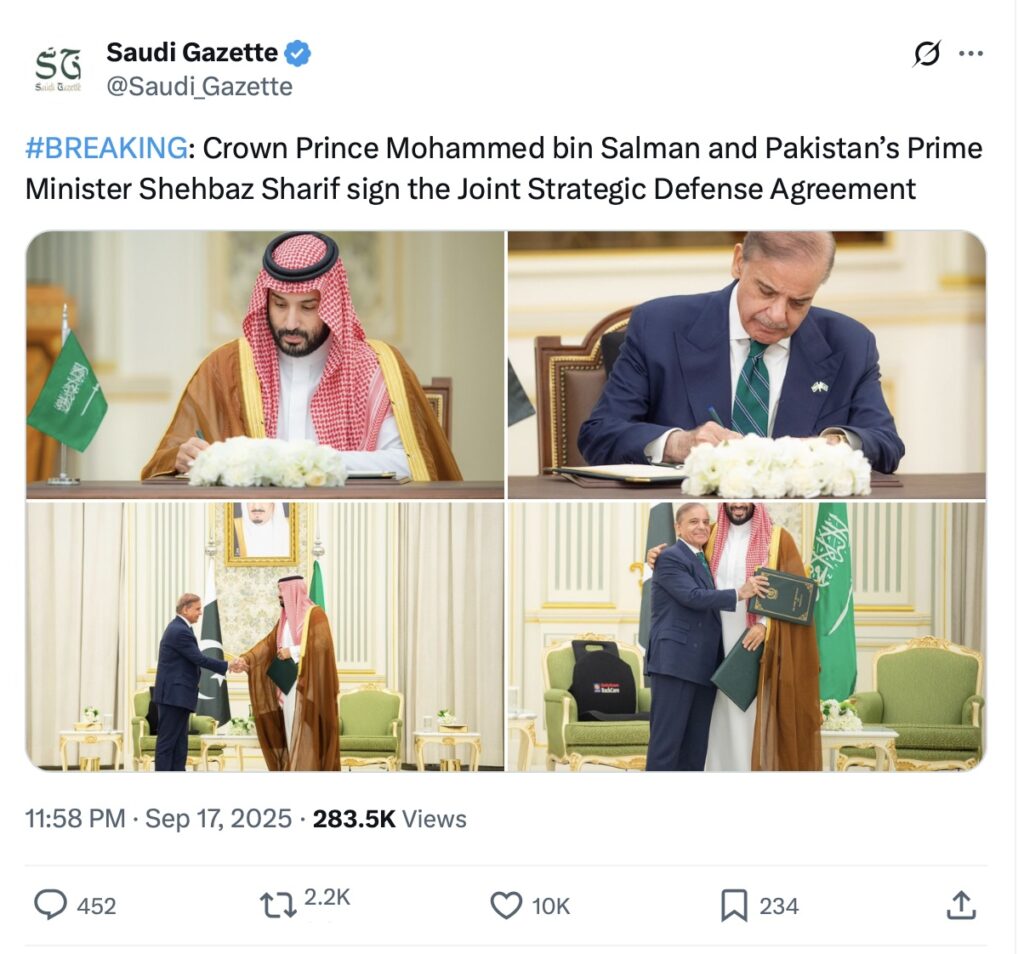Click the reply comment icon
This screenshot has width=1024, height=954.
coord(50,905)
